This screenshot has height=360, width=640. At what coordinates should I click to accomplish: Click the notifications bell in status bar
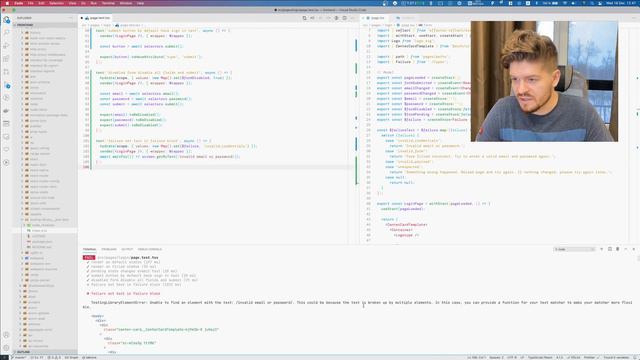pos(635,358)
